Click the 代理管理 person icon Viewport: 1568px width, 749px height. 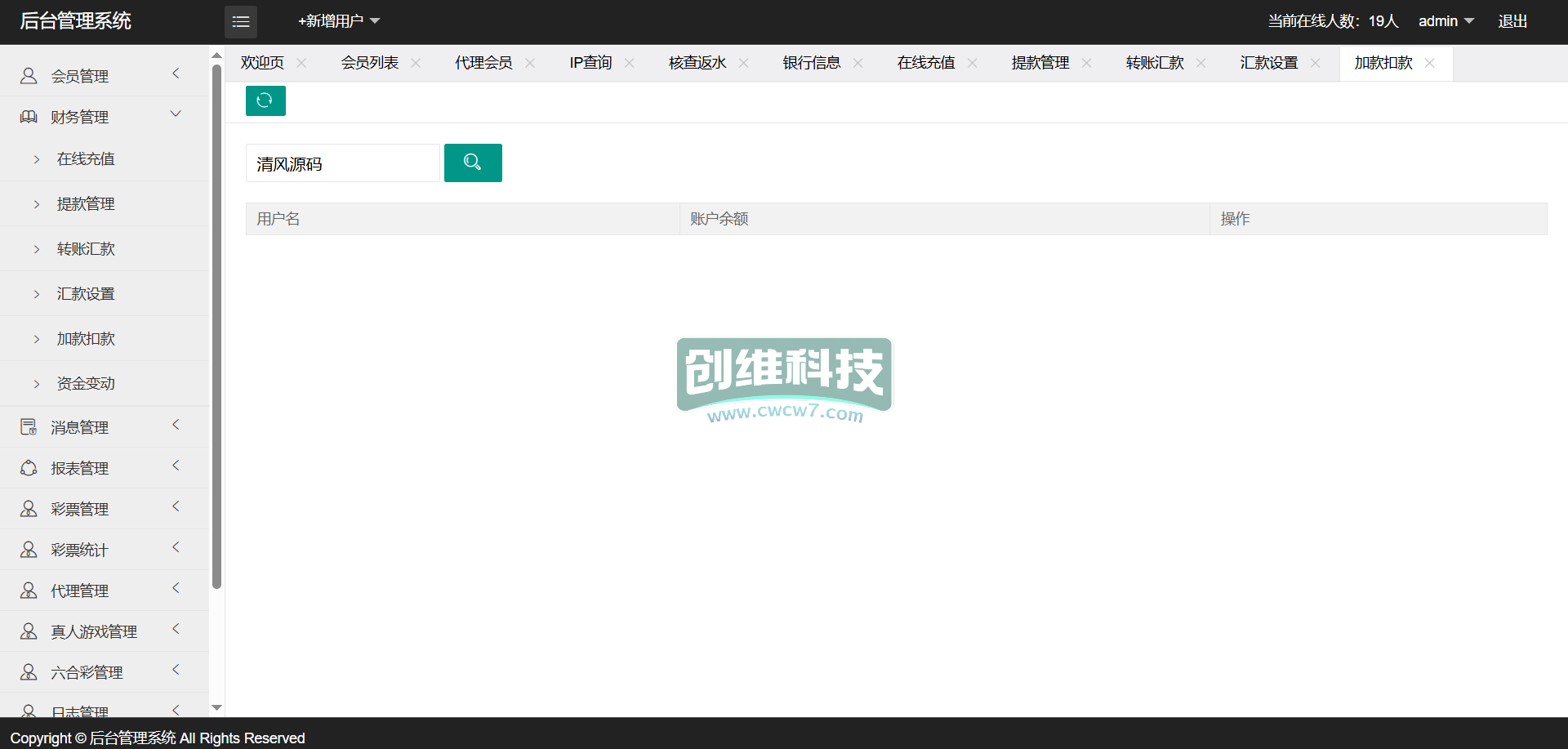[x=29, y=591]
